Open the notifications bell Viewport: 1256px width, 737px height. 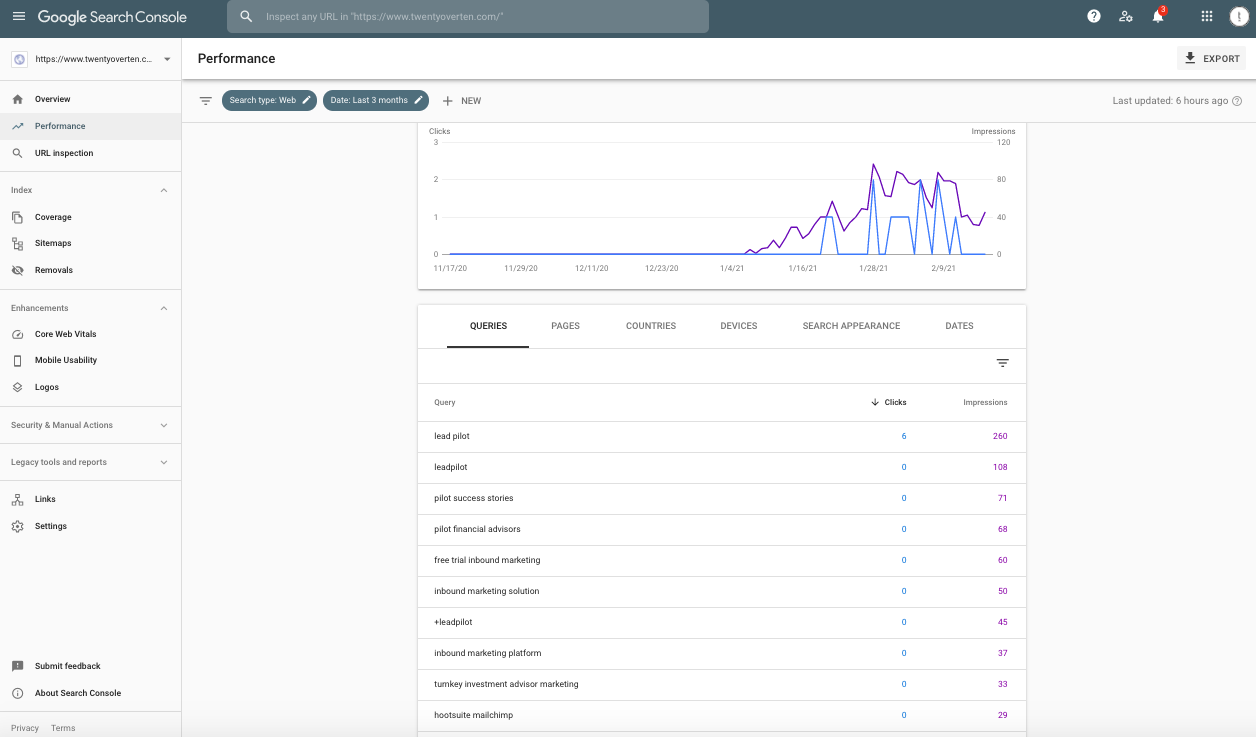pyautogui.click(x=1157, y=16)
